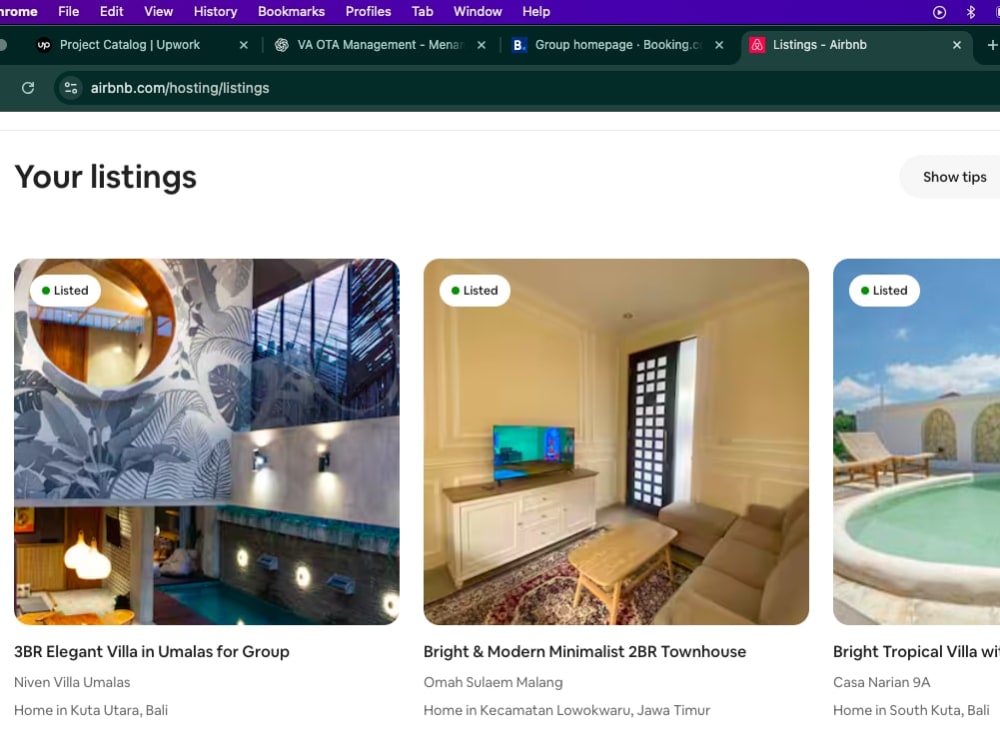Click the Your listings heading
This screenshot has height=750, width=1000.
coord(106,177)
